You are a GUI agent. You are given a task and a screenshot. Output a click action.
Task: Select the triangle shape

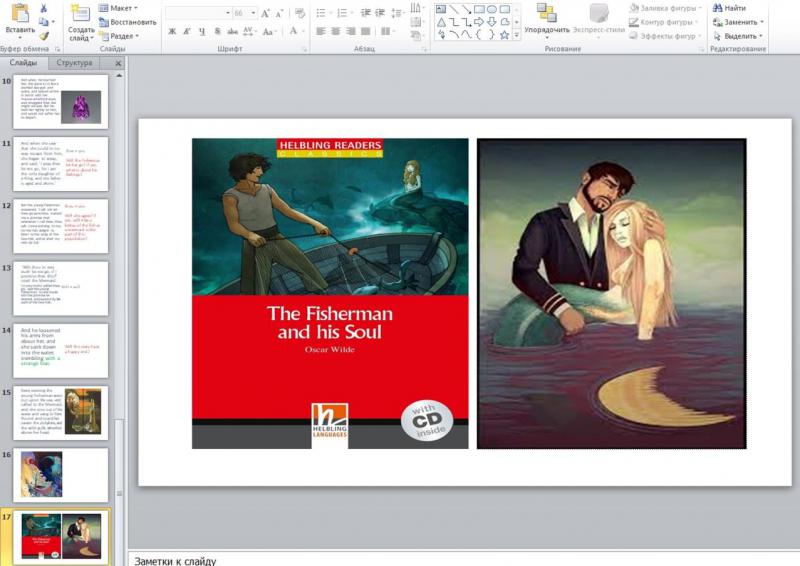point(441,22)
